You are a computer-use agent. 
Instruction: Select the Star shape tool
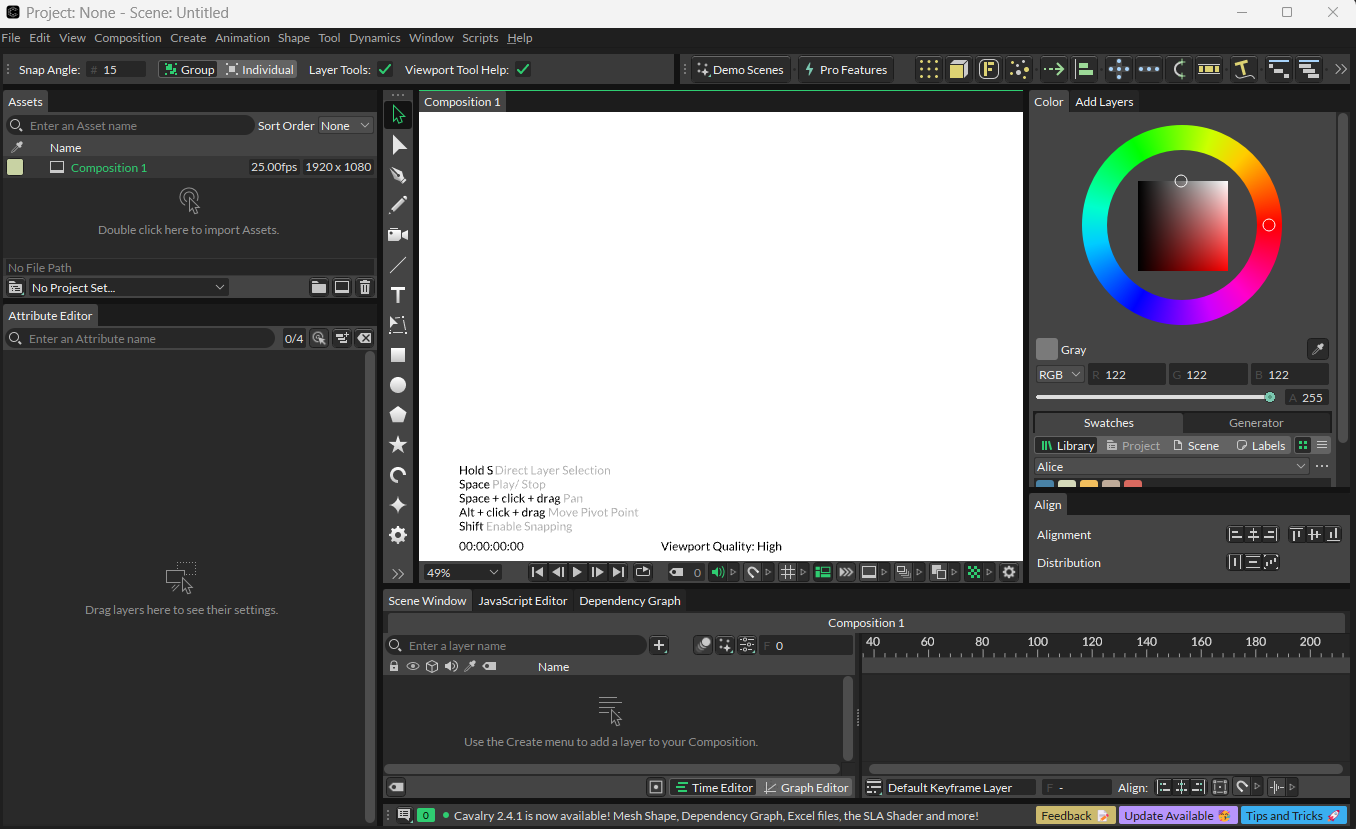pos(398,445)
